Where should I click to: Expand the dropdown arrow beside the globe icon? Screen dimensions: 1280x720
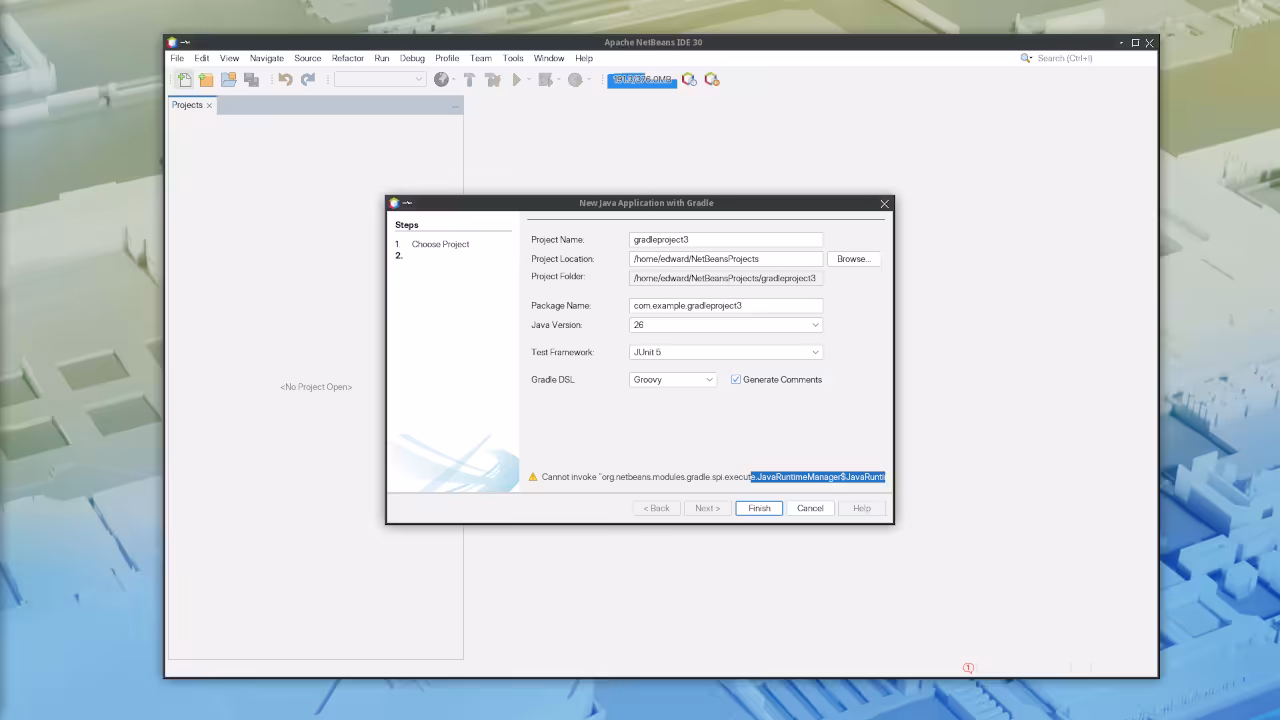click(454, 80)
